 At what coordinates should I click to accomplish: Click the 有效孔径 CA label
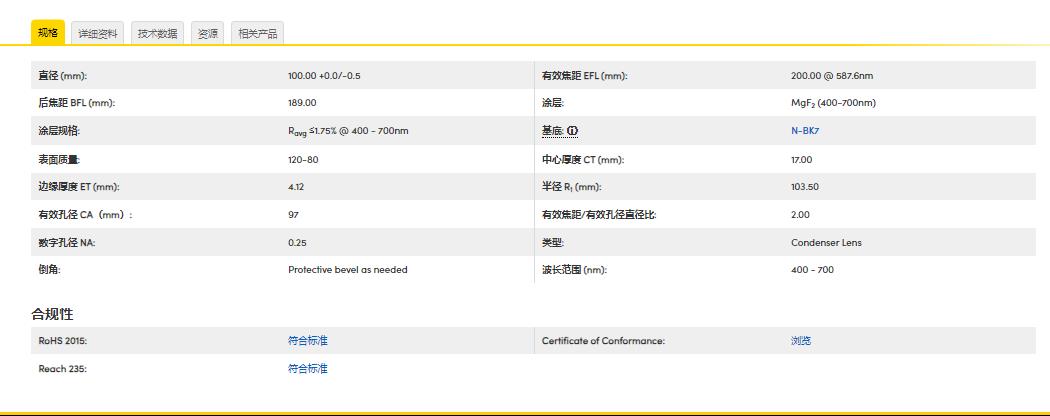click(86, 215)
